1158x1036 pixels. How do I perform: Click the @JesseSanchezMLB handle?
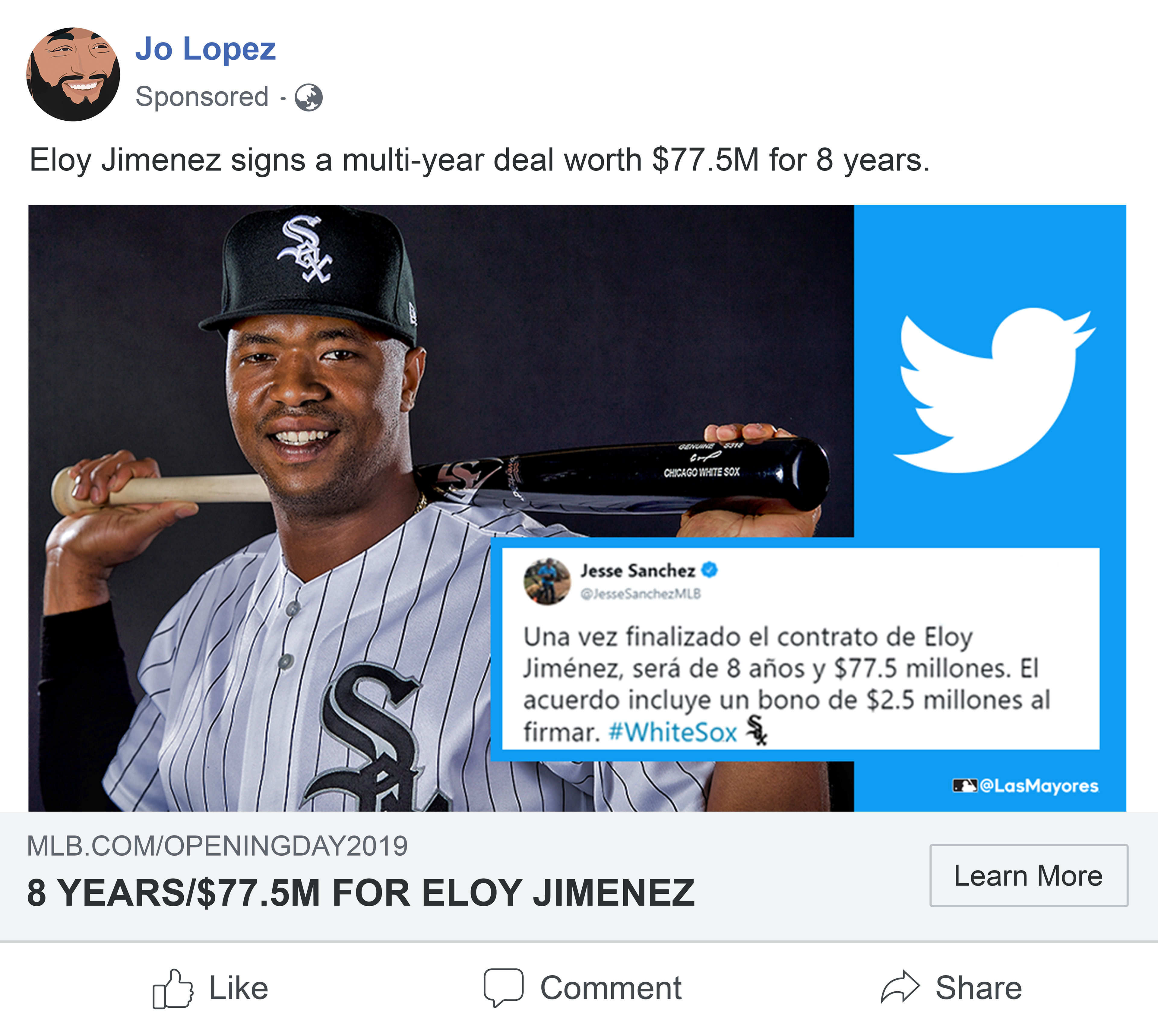pos(640,594)
